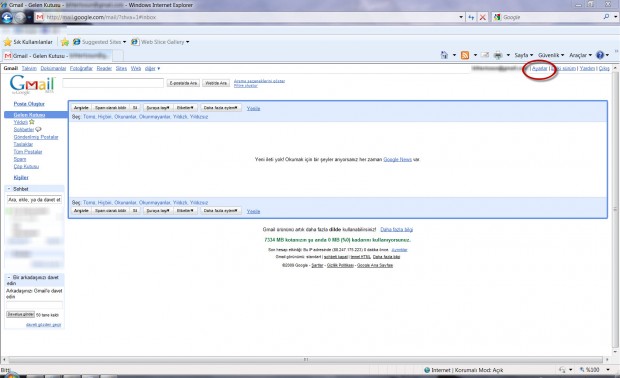Click the top Yenile refresh link
620x378 pixels.
point(253,108)
